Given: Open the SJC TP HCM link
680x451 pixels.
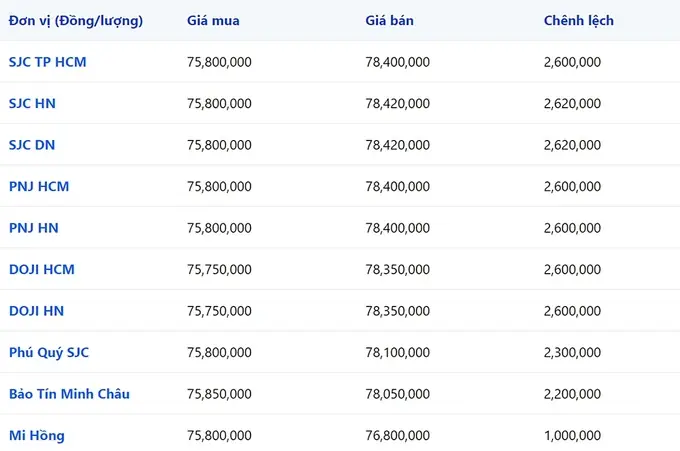Looking at the screenshot, I should pos(47,62).
